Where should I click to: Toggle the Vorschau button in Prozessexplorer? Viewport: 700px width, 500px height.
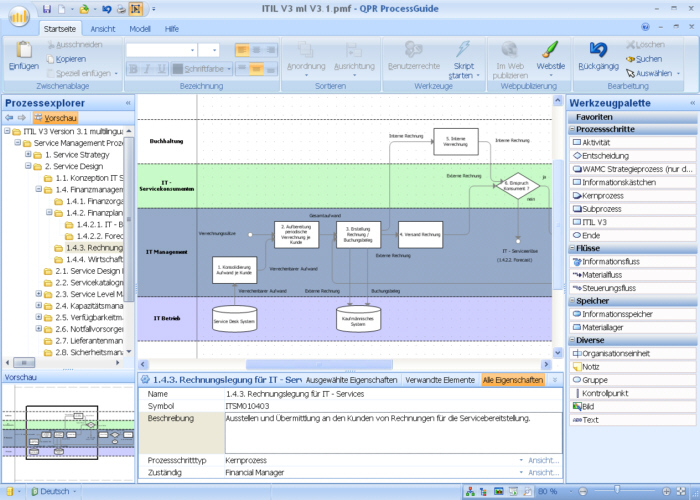[x=55, y=118]
